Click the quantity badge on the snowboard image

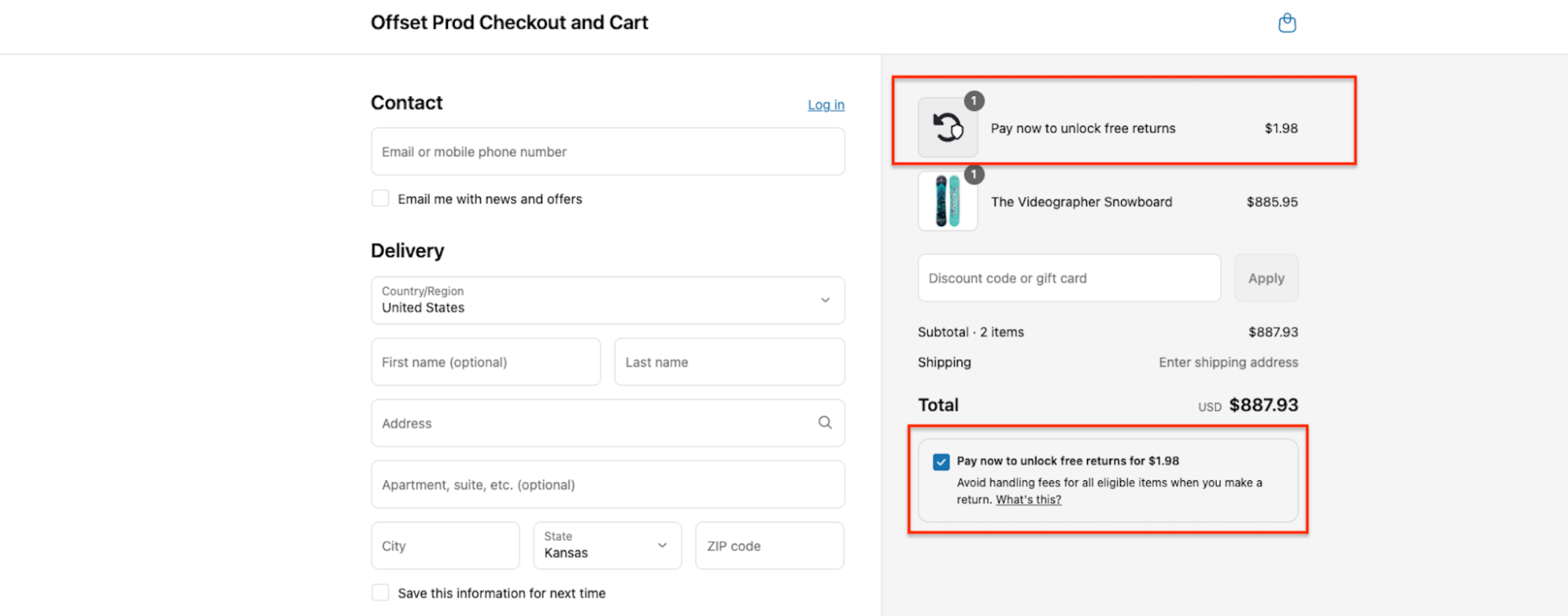tap(973, 174)
